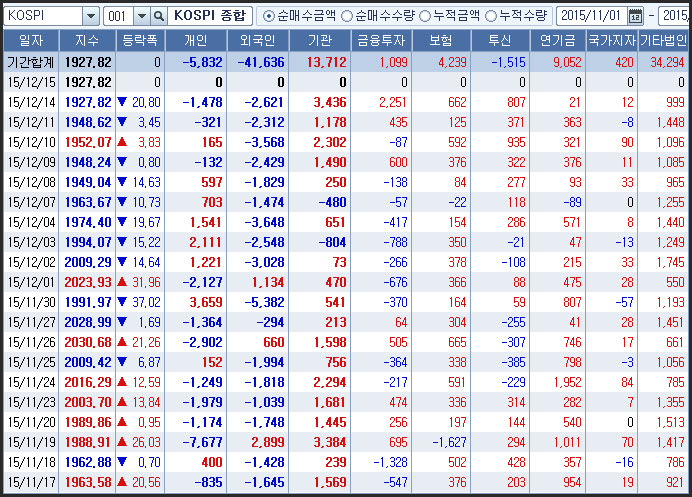Select the 15/12/14 date row
Image resolution: width=692 pixels, height=497 pixels.
[346, 102]
